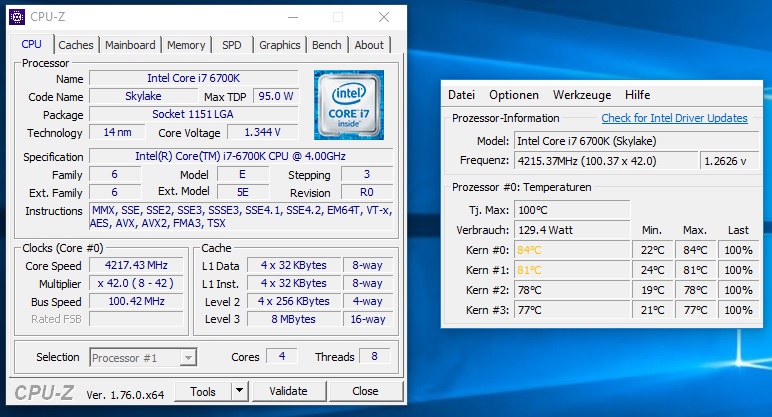The width and height of the screenshot is (772, 417).
Task: Click the 1.2626 v voltage value
Action: [x=729, y=161]
